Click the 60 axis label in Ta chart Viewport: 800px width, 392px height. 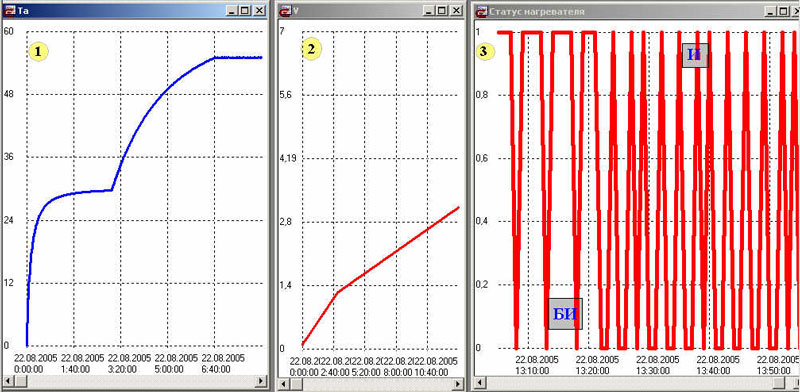(9, 32)
